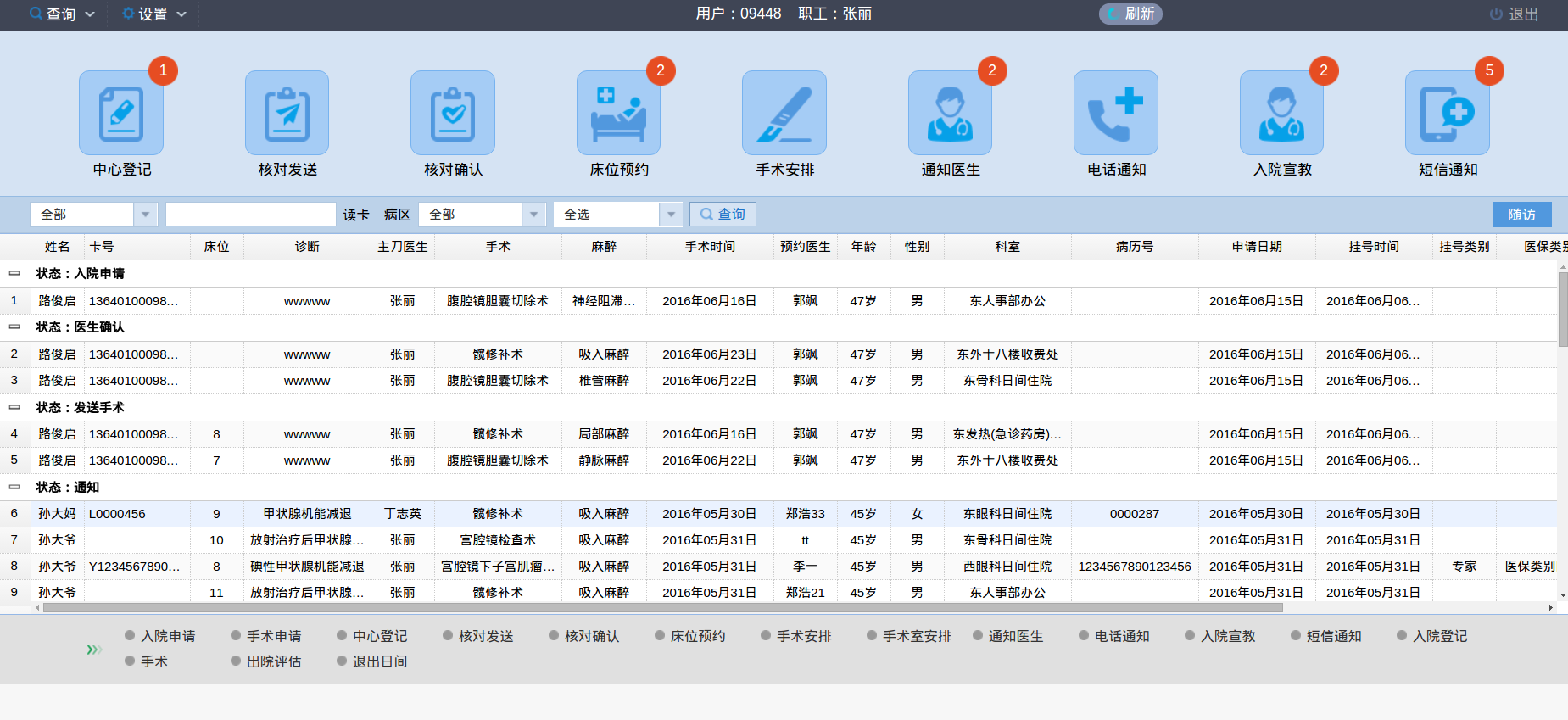Click the horizontal scrollbar right arrow

[1550, 607]
